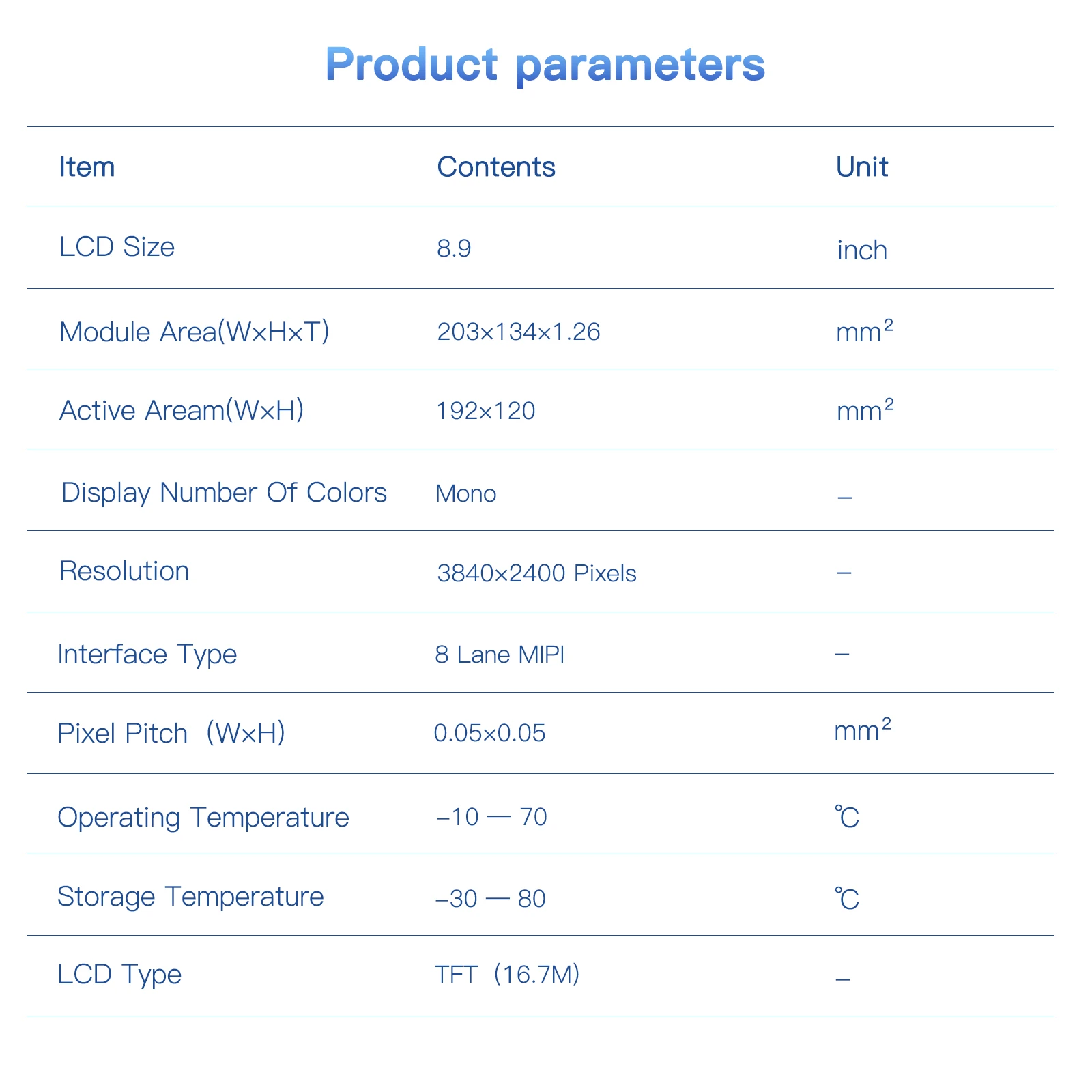Viewport: 1092px width, 1092px height.
Task: Click the "Operating Temperature" row label
Action: [203, 817]
